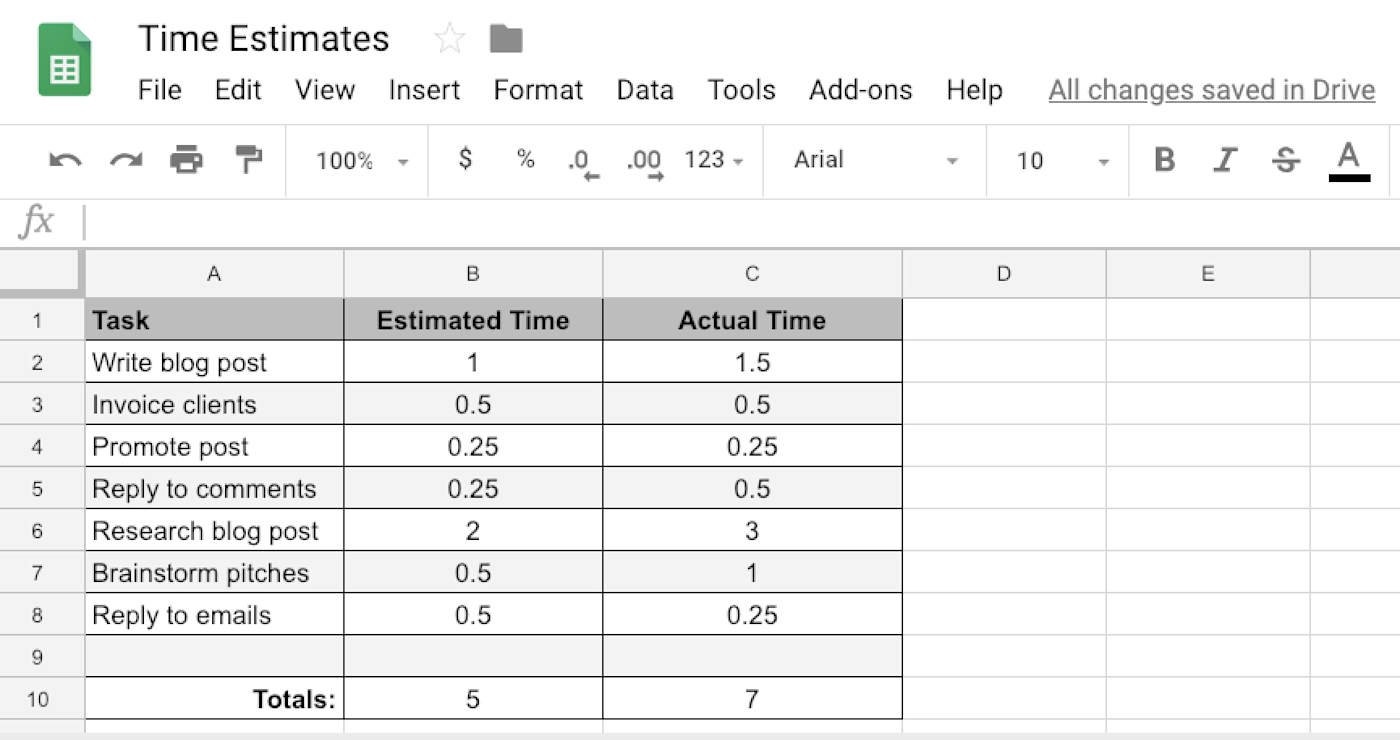Image resolution: width=1400 pixels, height=740 pixels.
Task: Click 'All changes saved in Drive' link
Action: pos(1212,90)
